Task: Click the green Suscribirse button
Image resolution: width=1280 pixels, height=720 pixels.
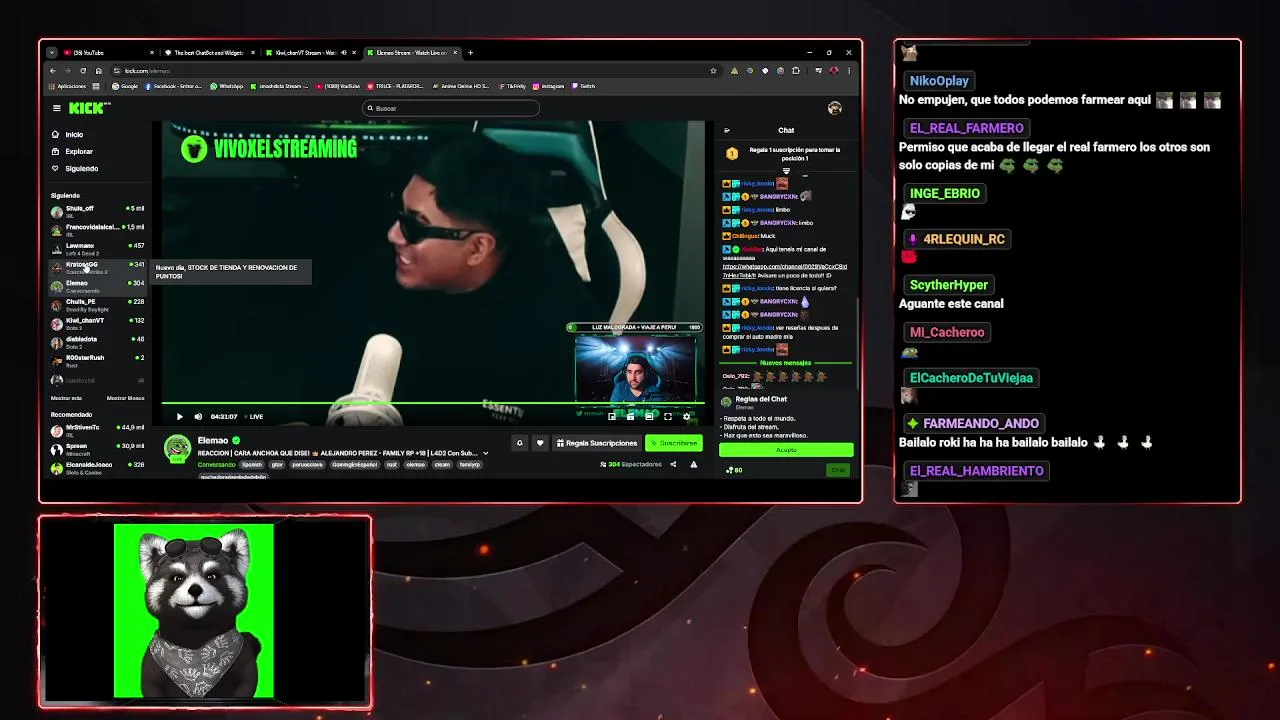Action: (x=674, y=443)
